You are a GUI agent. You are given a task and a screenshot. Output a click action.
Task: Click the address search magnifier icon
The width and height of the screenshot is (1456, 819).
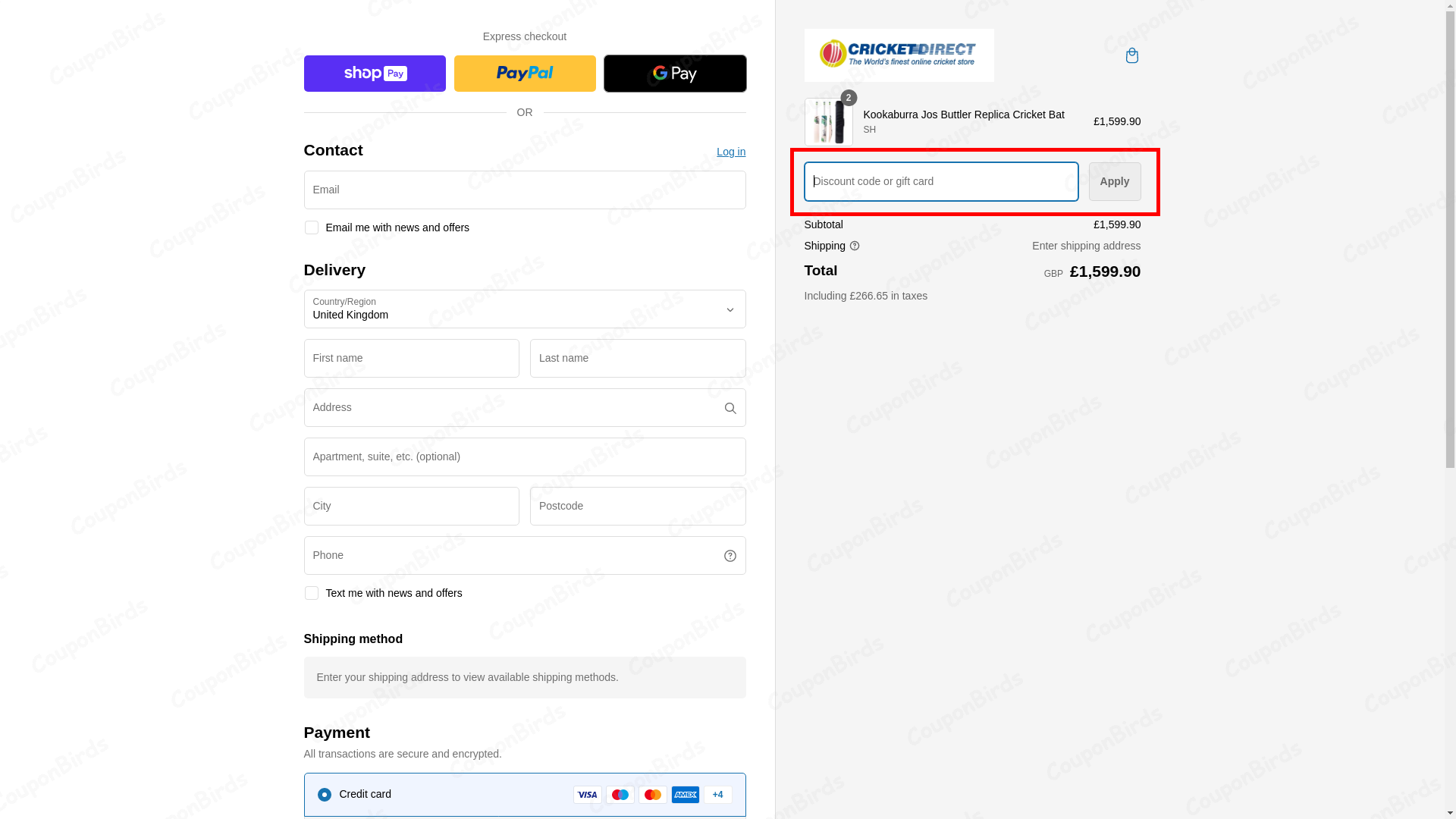click(730, 408)
